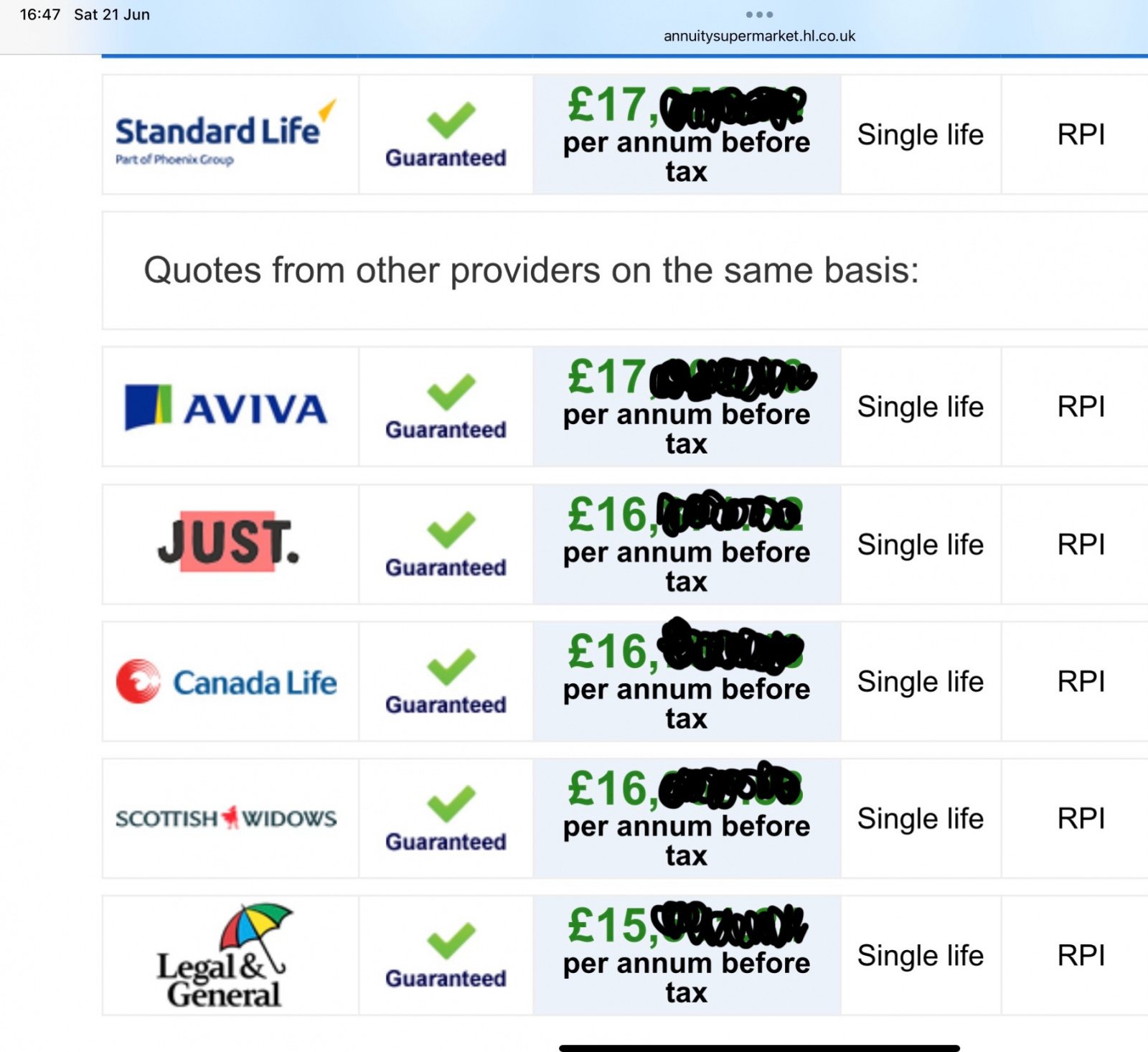The image size is (1148, 1052).
Task: Tap the home indicator bar beneath the quotes
Action: click(x=759, y=1048)
